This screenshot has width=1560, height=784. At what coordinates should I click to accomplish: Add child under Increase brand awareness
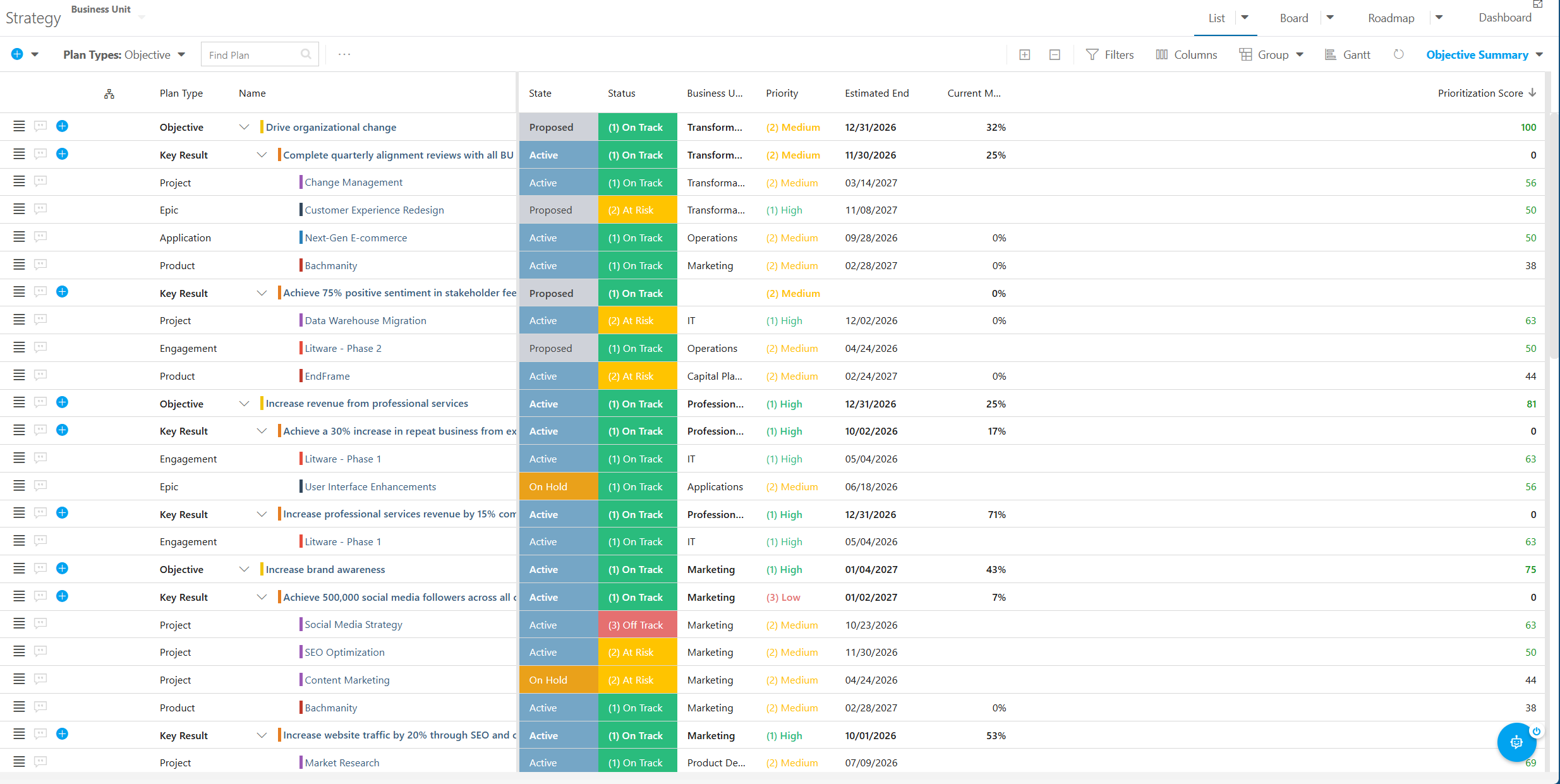pyautogui.click(x=62, y=569)
